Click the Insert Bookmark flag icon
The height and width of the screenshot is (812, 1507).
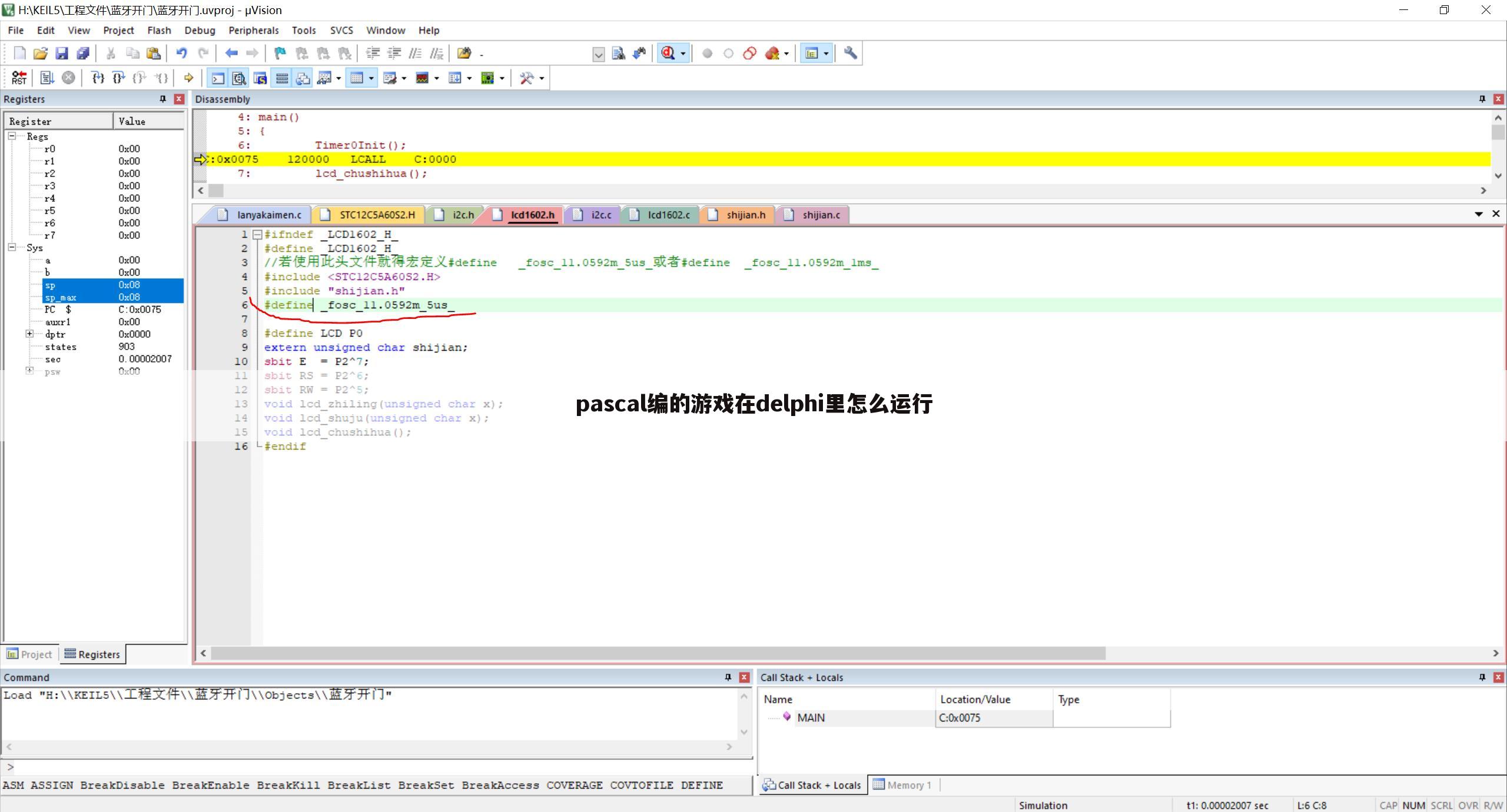coord(280,54)
